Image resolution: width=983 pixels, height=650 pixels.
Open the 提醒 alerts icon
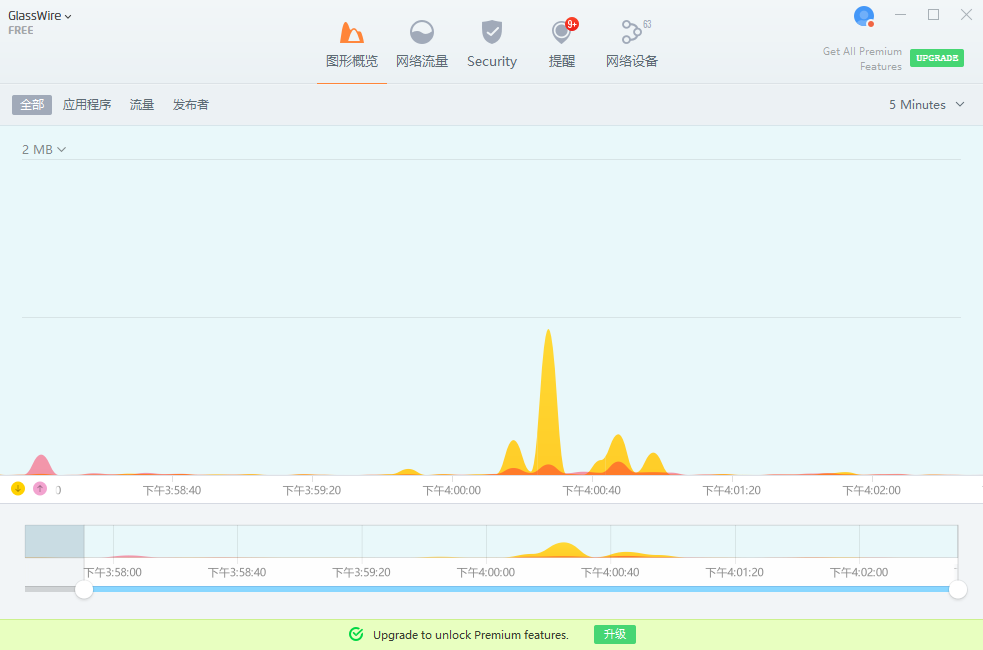tap(562, 33)
